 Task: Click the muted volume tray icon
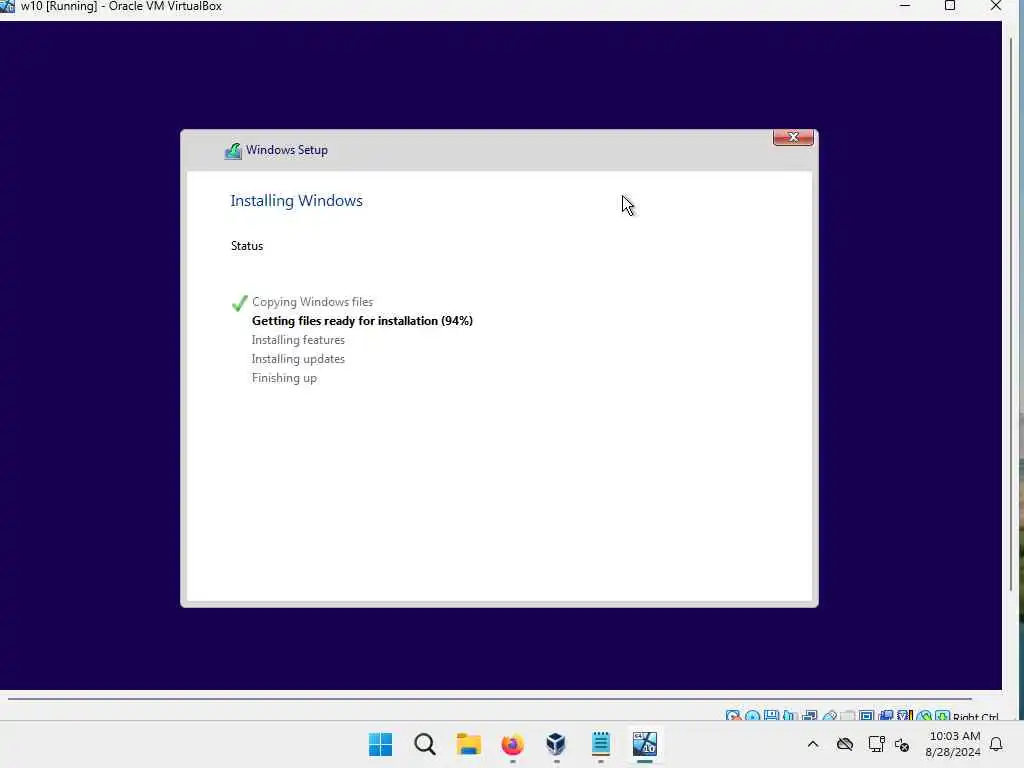point(902,744)
